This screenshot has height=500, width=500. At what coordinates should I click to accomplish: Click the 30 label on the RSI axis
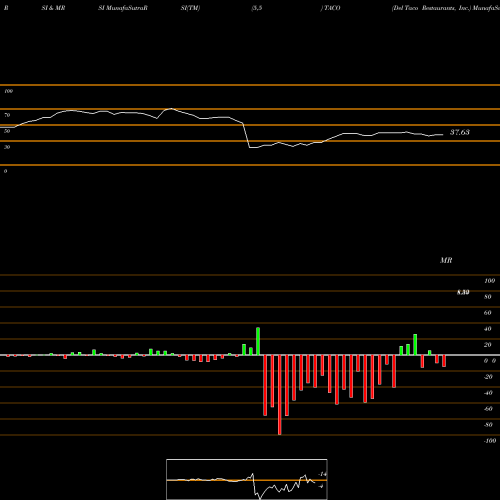7,147
